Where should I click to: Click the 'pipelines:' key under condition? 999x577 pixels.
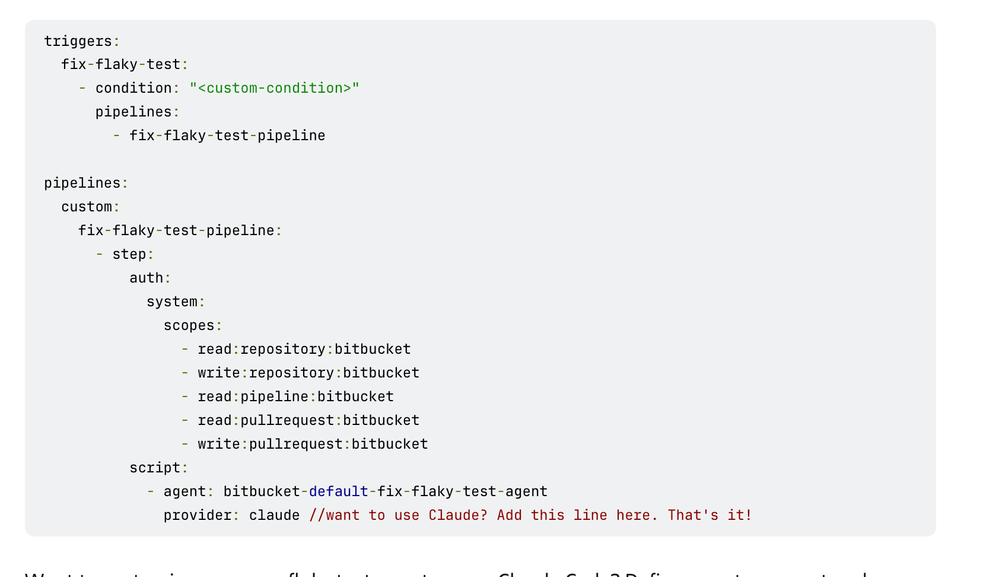tap(137, 112)
